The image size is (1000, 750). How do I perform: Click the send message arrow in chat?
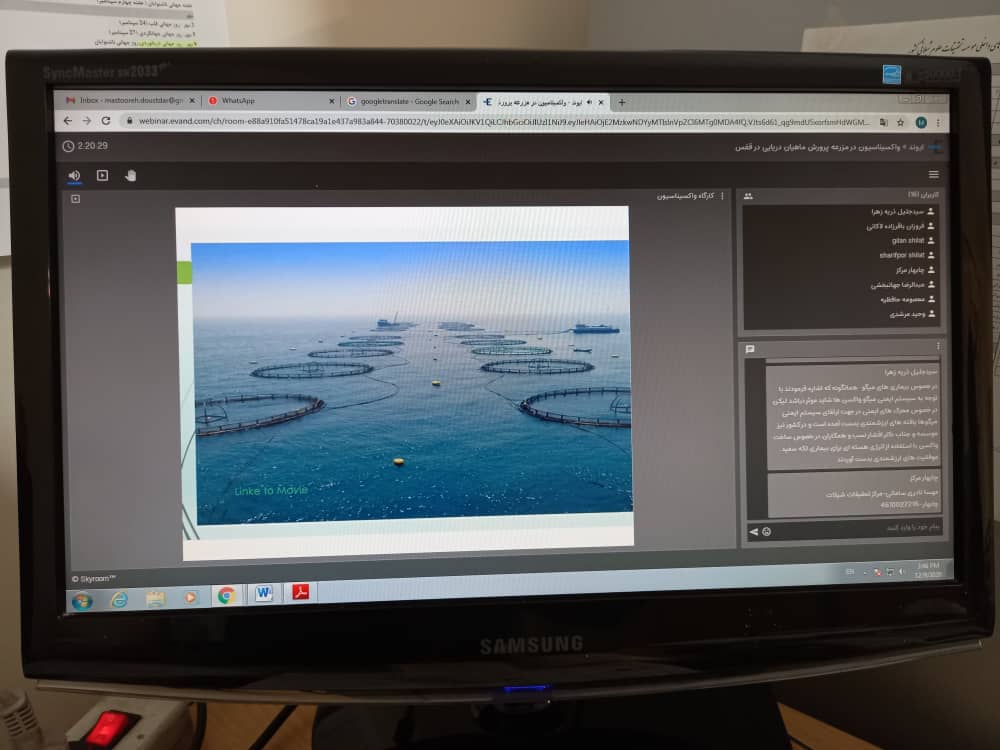click(x=753, y=531)
